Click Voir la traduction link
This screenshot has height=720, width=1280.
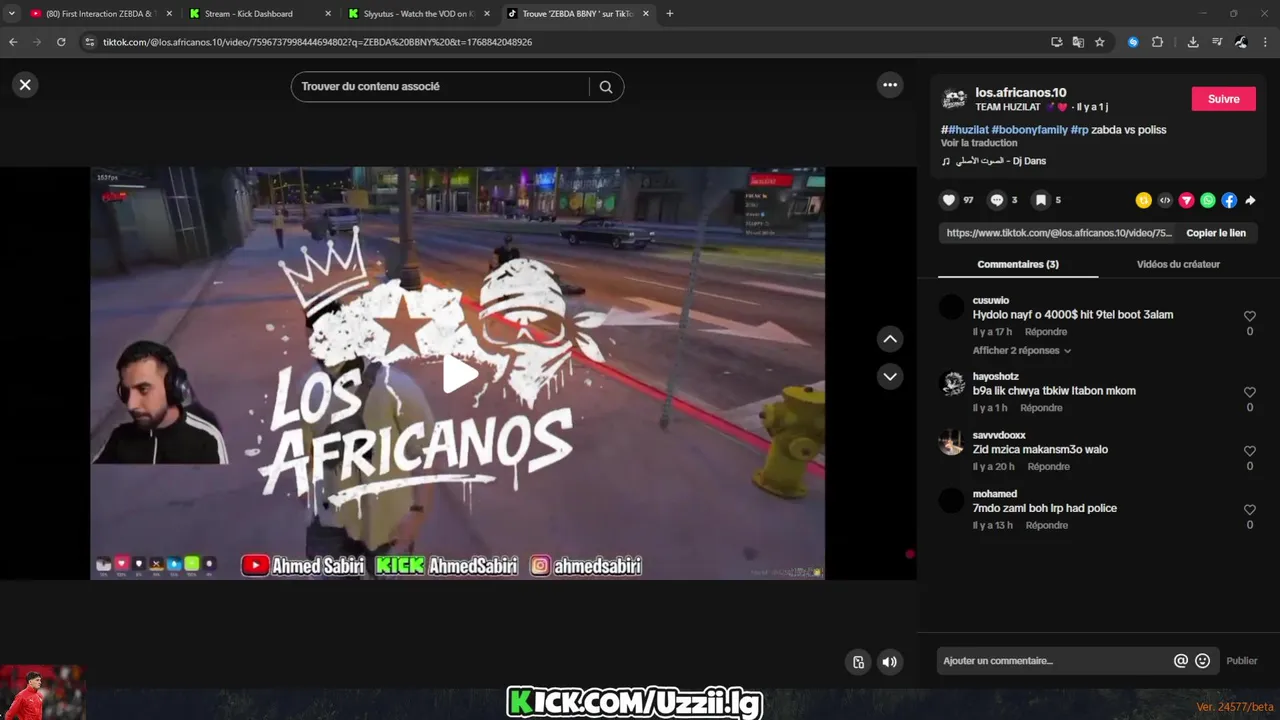coord(979,143)
